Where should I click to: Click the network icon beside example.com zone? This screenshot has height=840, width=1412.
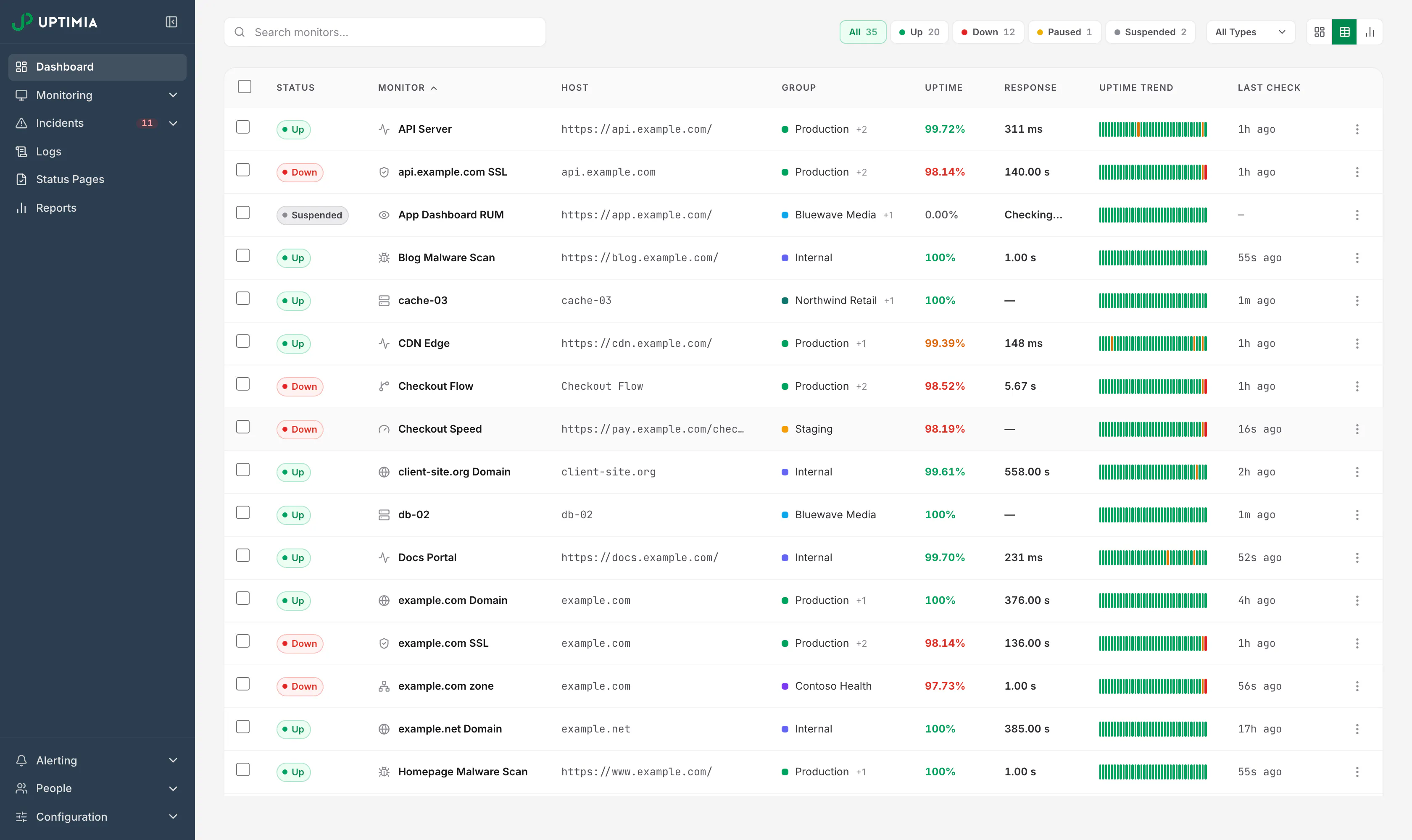(x=384, y=686)
